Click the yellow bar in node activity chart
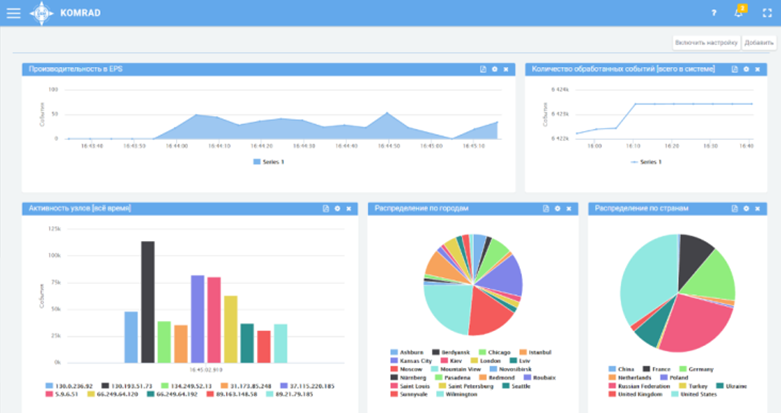This screenshot has width=781, height=413. (x=231, y=329)
